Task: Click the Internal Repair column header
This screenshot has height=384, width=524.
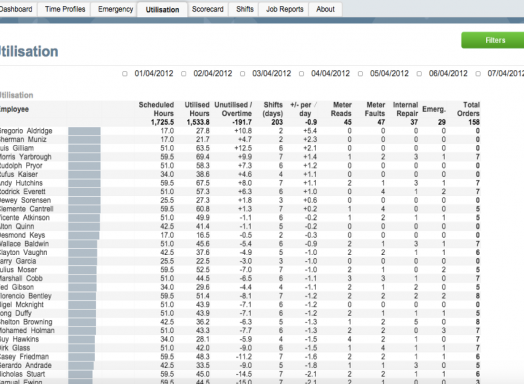Action: 405,109
